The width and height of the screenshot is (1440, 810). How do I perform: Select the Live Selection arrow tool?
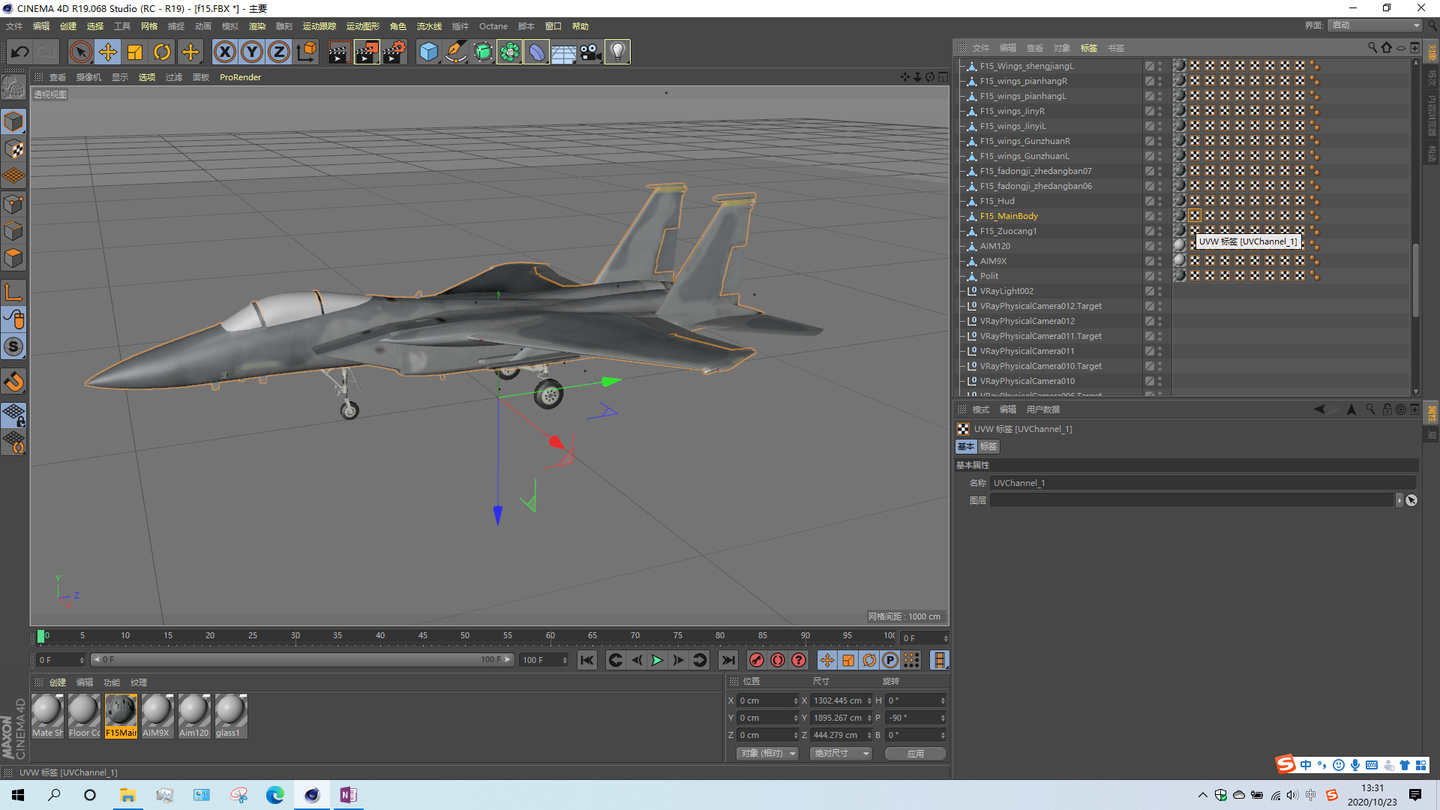(80, 52)
